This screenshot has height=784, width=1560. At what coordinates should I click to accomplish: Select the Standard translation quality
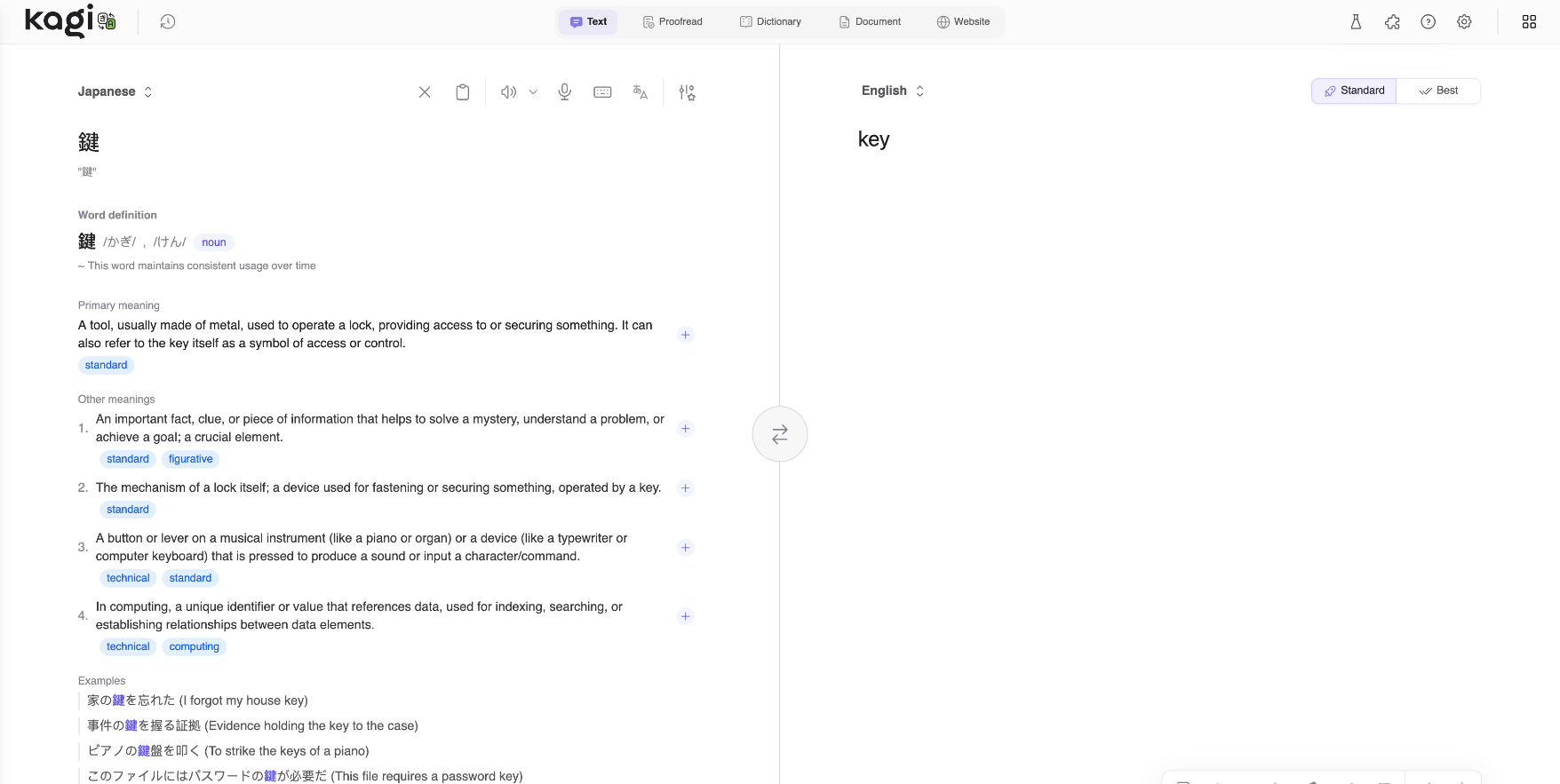coord(1354,91)
